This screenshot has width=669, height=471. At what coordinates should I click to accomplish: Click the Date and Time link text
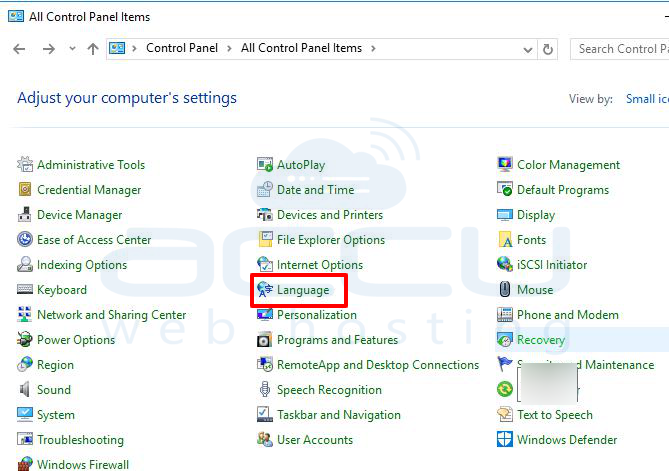[316, 189]
